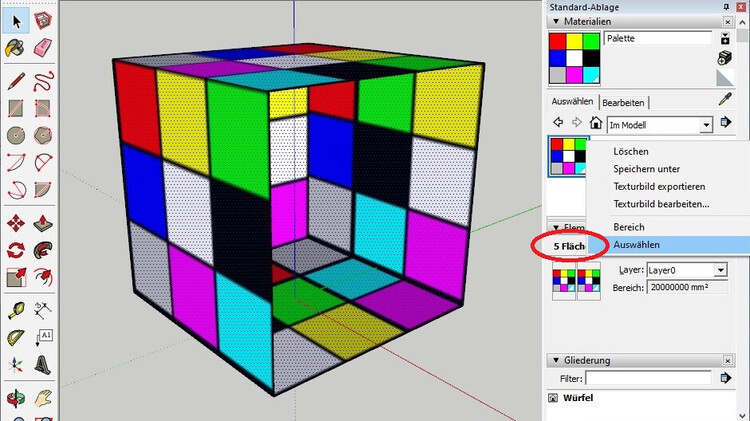Viewport: 750px width, 421px height.
Task: Choose Löschen from context menu
Action: point(631,151)
